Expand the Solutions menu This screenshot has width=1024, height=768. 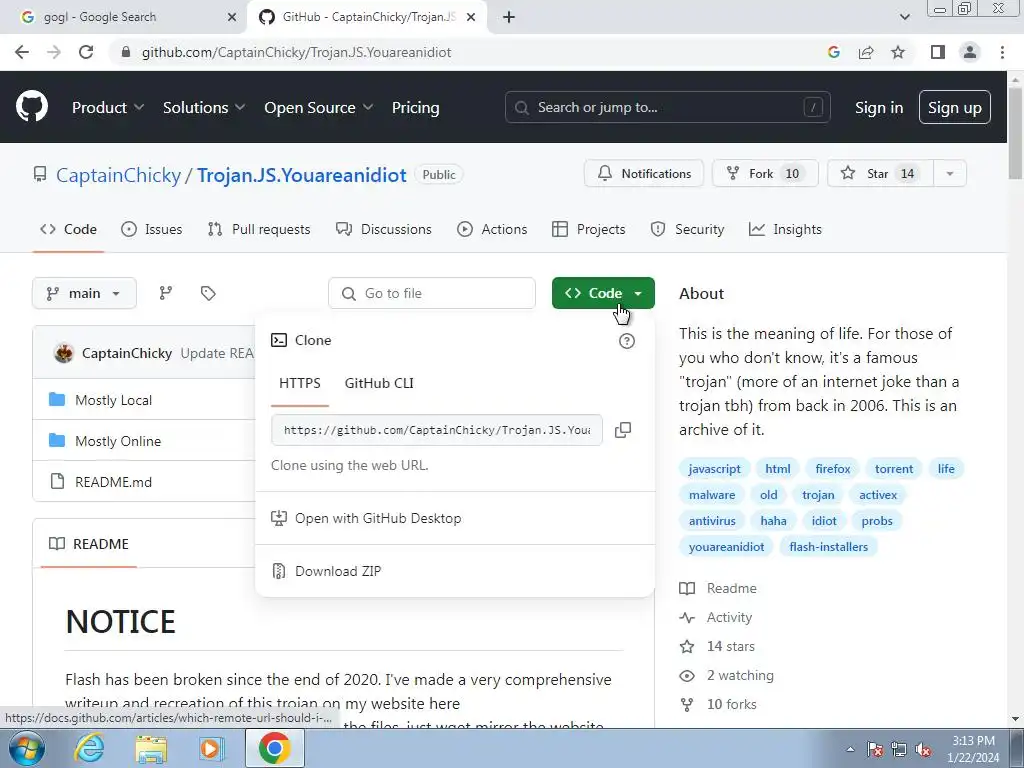click(x=204, y=108)
